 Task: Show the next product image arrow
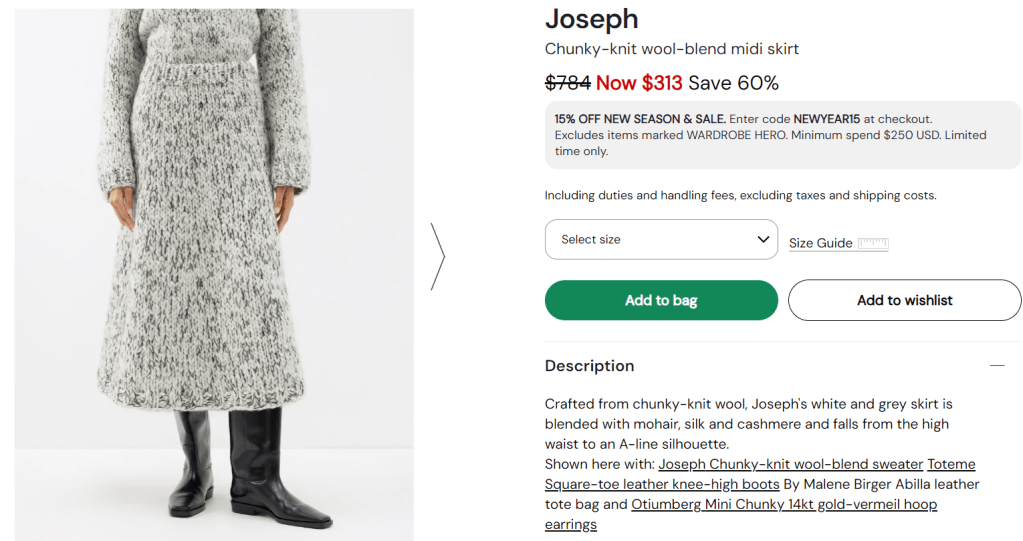point(438,257)
